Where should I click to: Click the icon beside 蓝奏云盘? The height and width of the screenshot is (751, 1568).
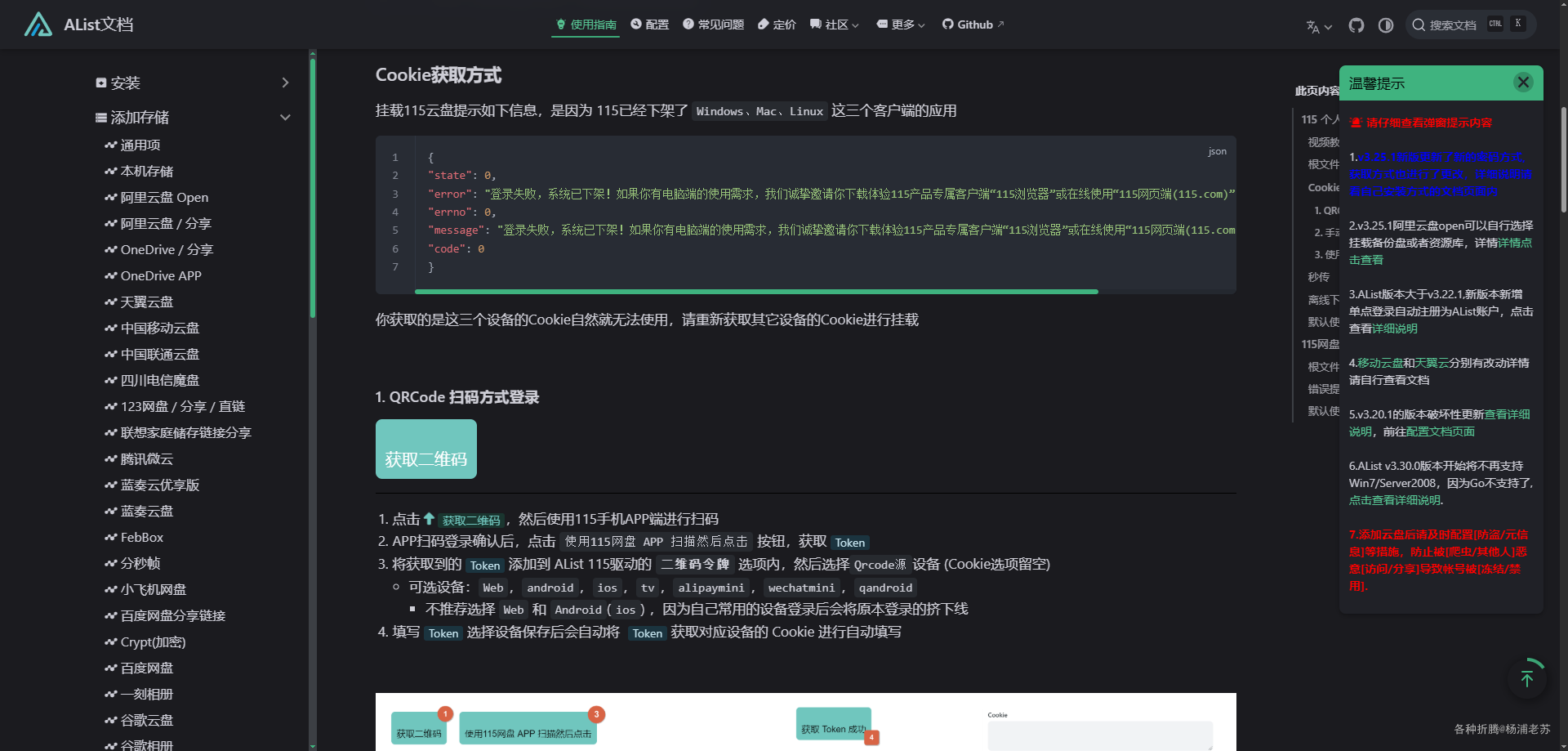point(111,512)
